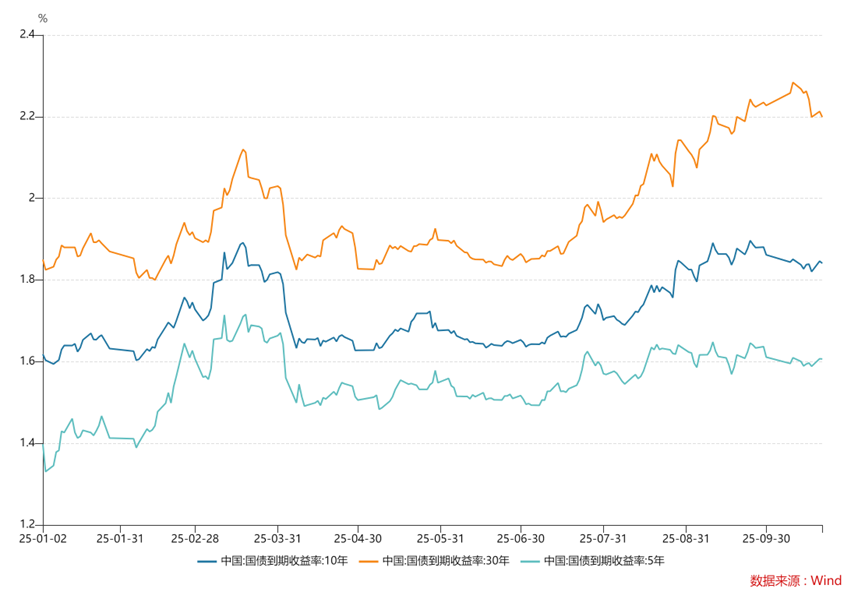This screenshot has width=865, height=599.
Task: Select the 25-02-28 x-axis date label
Action: [x=195, y=536]
